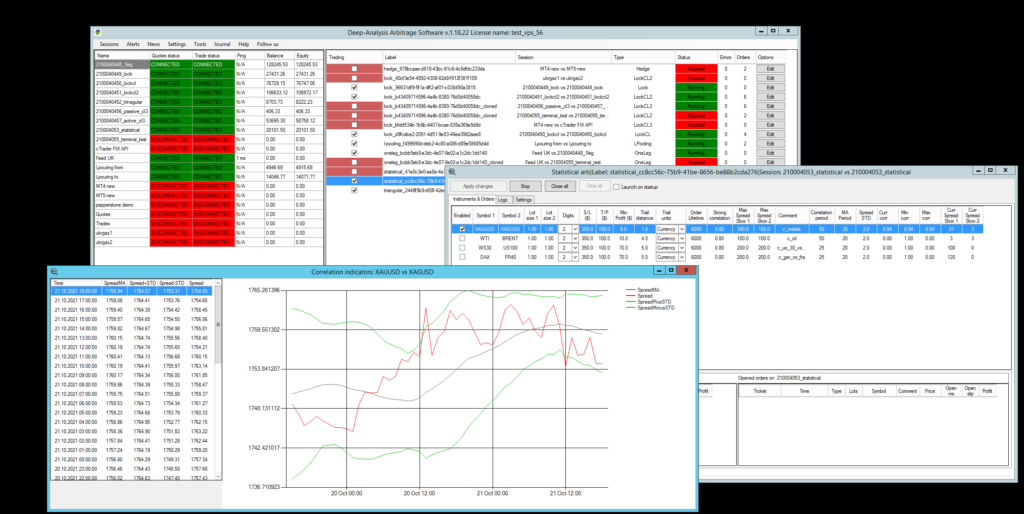
Task: Toggle Trading checkbox for l-pooling_f499690d row
Action: tap(354, 143)
